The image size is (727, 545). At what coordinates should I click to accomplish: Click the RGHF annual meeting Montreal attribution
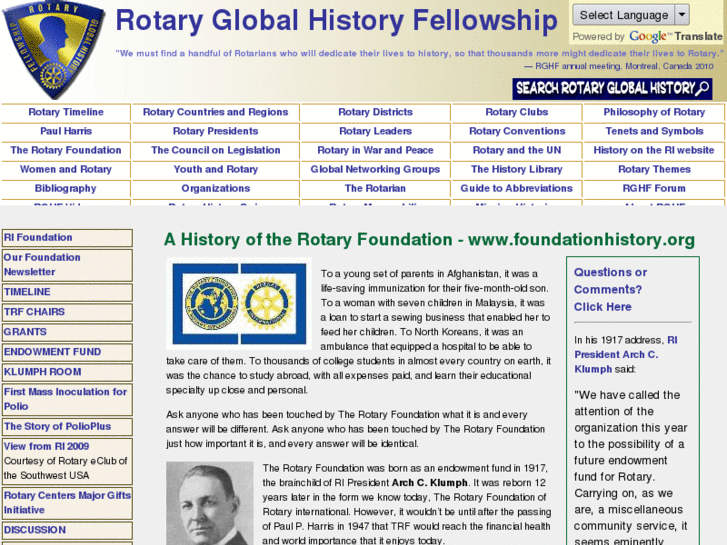pyautogui.click(x=619, y=66)
